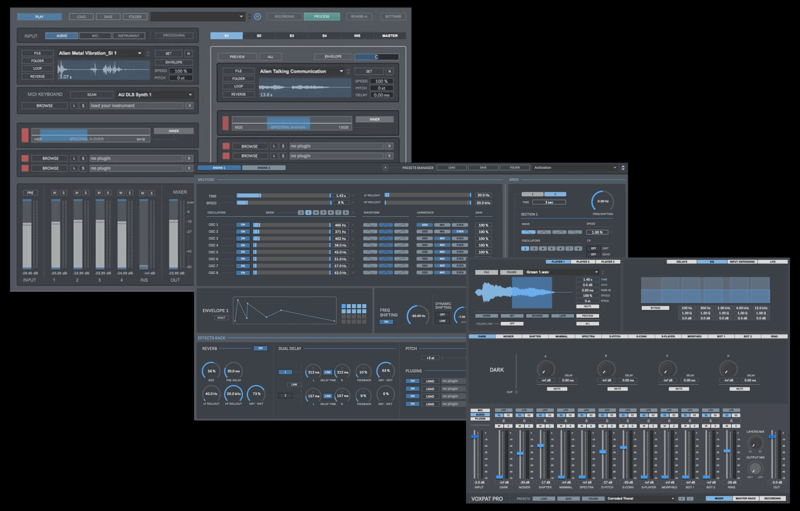Viewport: 800px width, 511px height.
Task: Toggle LOOP beside the Alien Talking Communication waveform
Action: tap(239, 87)
